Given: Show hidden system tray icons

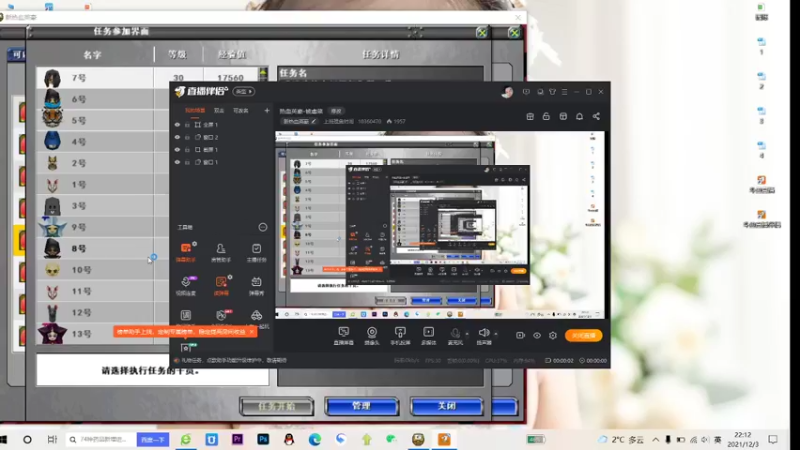Looking at the screenshot, I should point(656,439).
